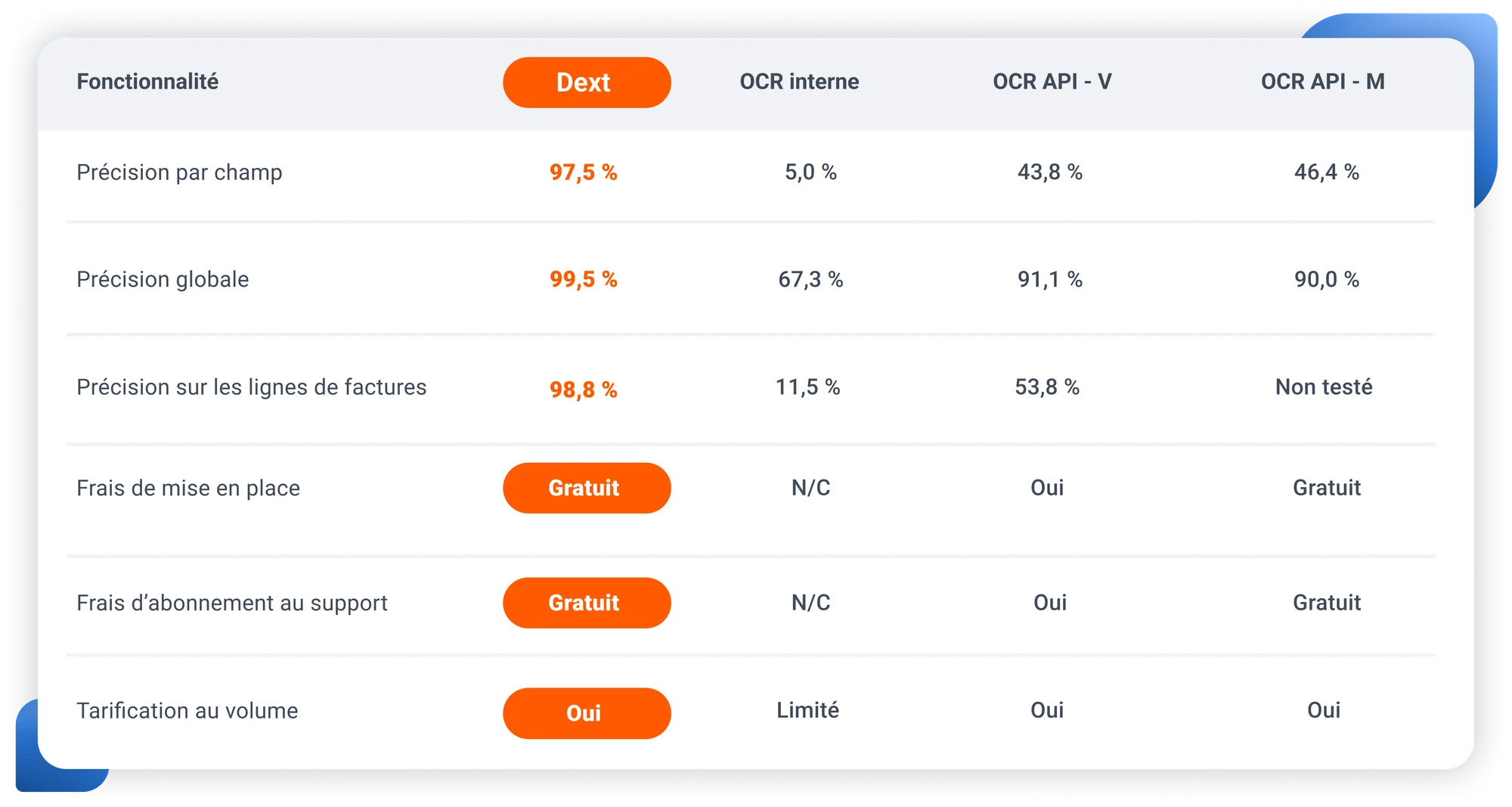Click the 91,1 % value under OCR API - V

[1049, 280]
